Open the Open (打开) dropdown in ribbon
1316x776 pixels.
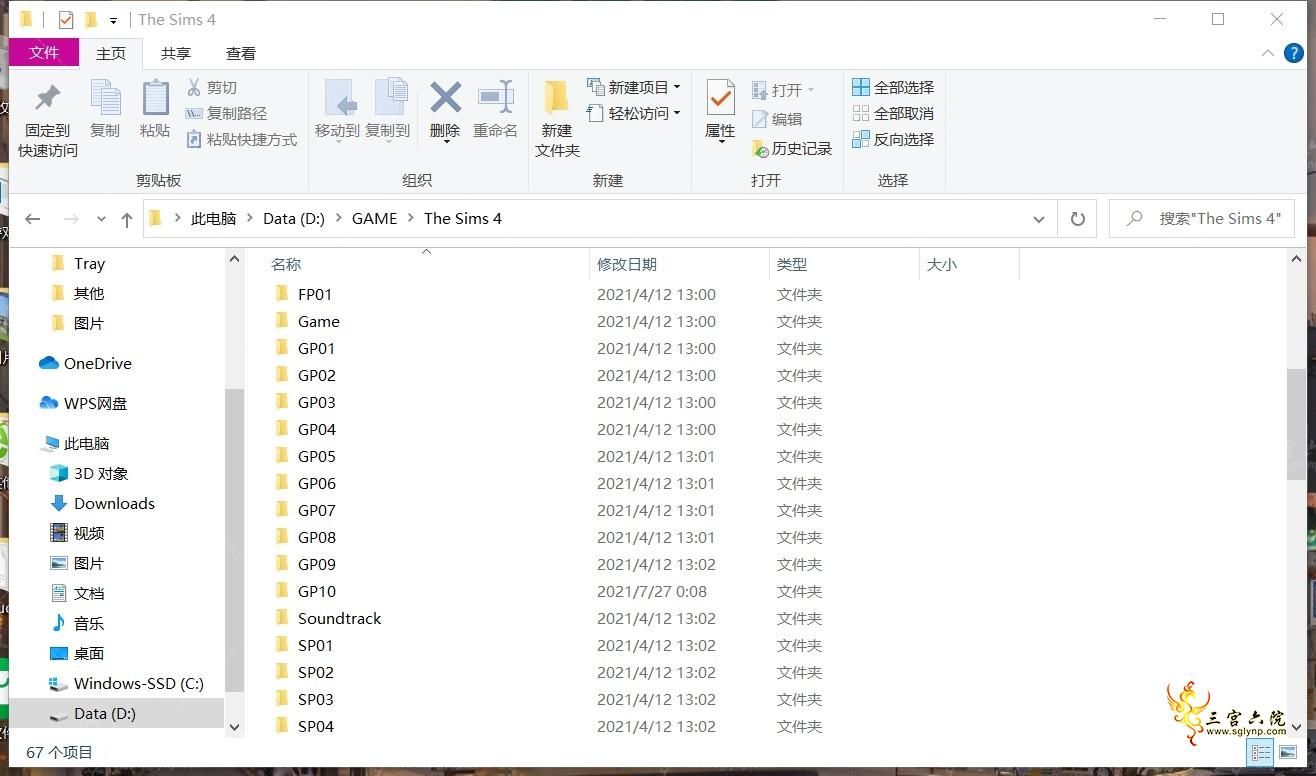click(783, 90)
